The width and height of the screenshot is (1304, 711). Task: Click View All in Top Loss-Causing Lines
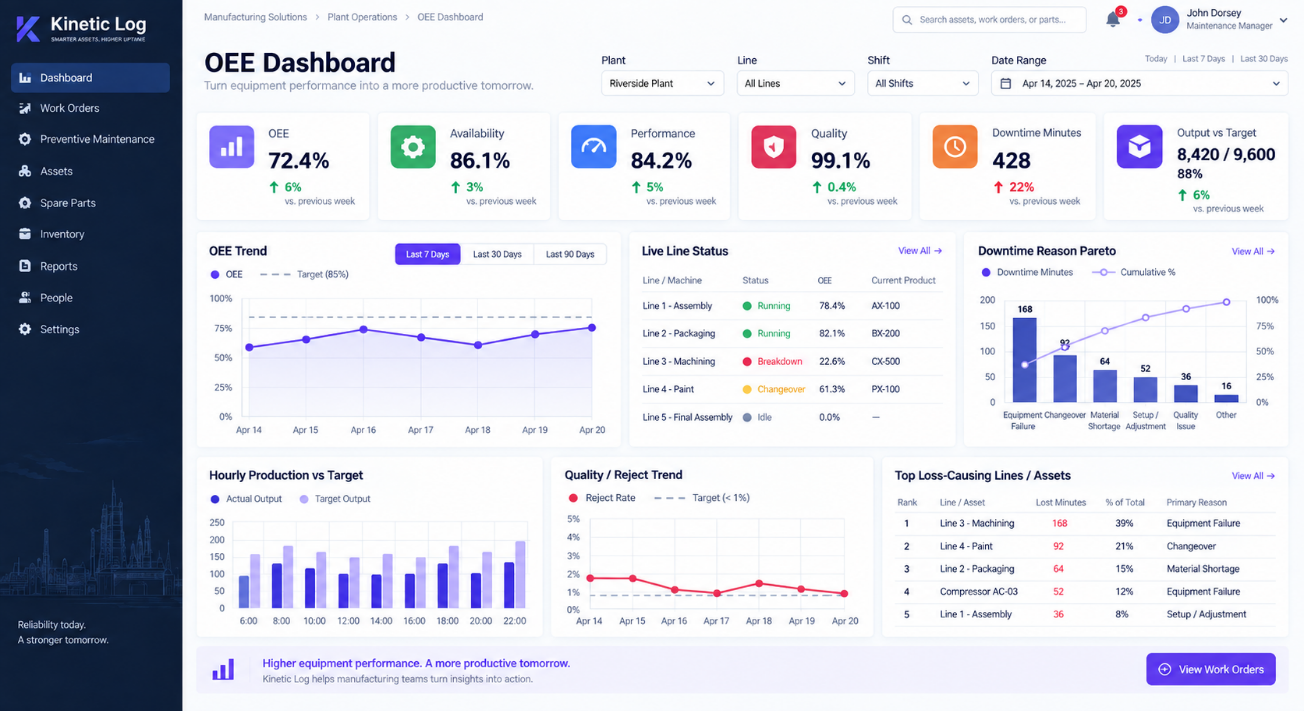(x=1253, y=476)
